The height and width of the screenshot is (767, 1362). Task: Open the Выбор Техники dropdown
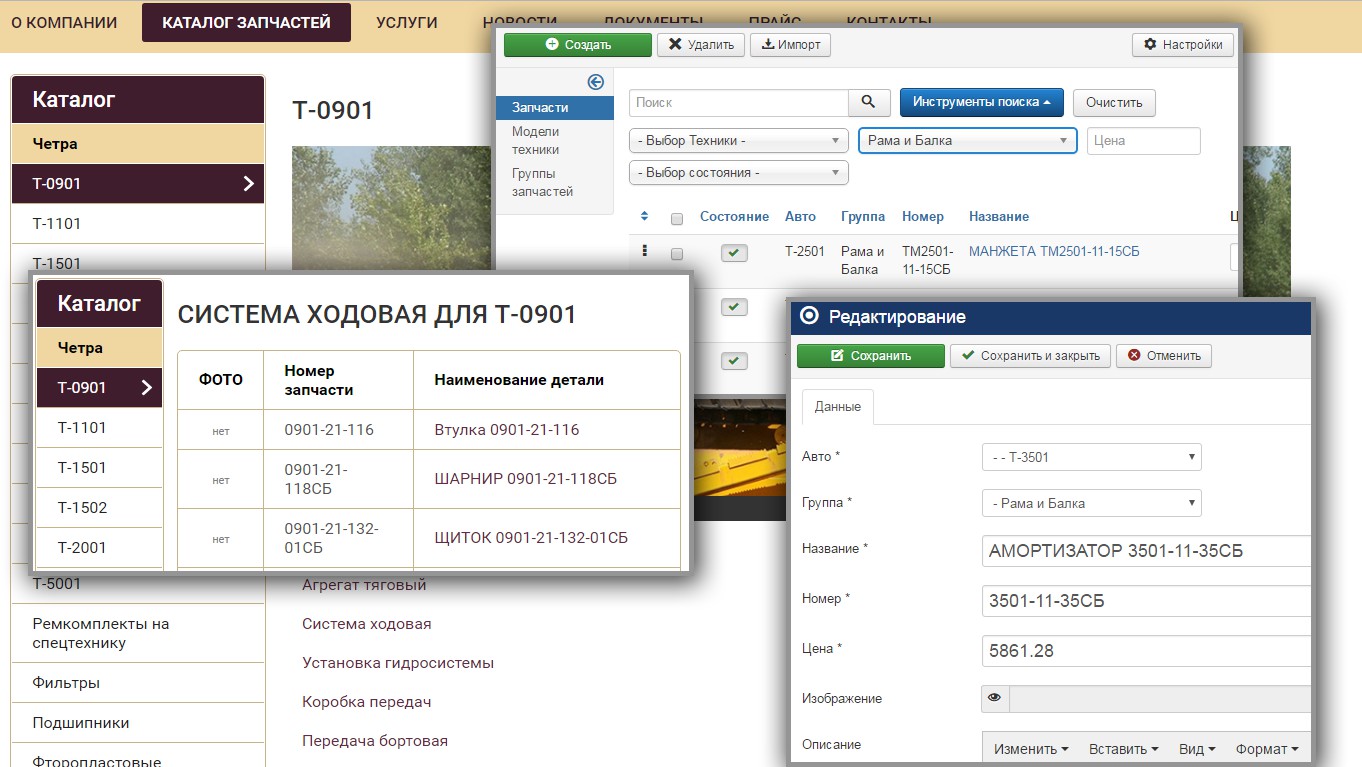[x=739, y=141]
